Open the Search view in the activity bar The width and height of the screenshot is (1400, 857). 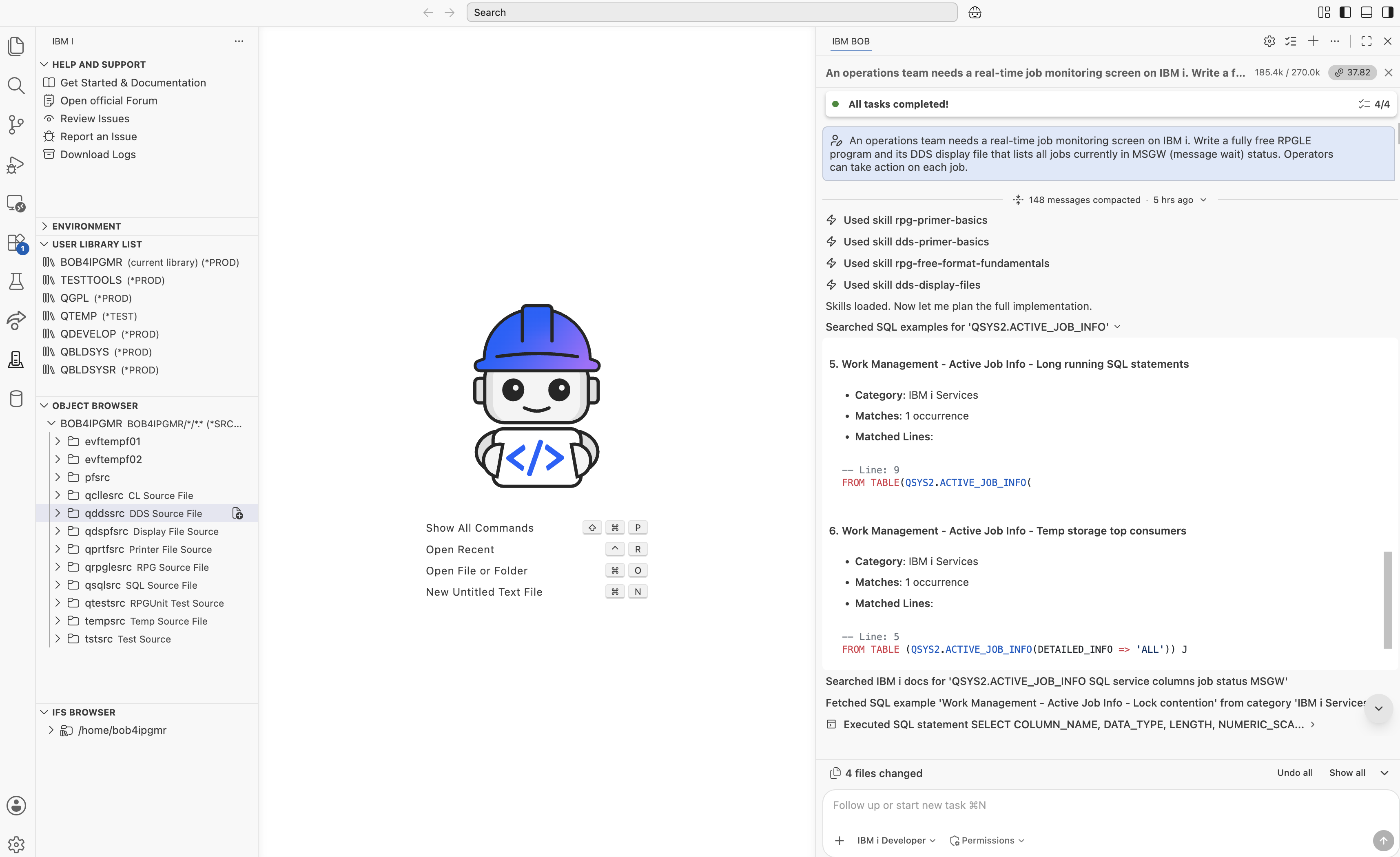tap(16, 86)
